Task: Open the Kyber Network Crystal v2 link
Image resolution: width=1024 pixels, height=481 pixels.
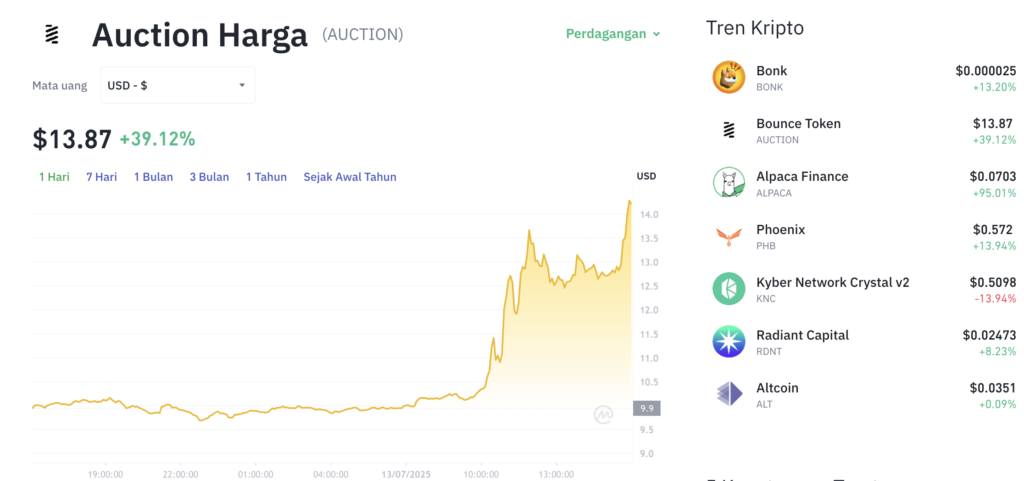Action: [833, 283]
